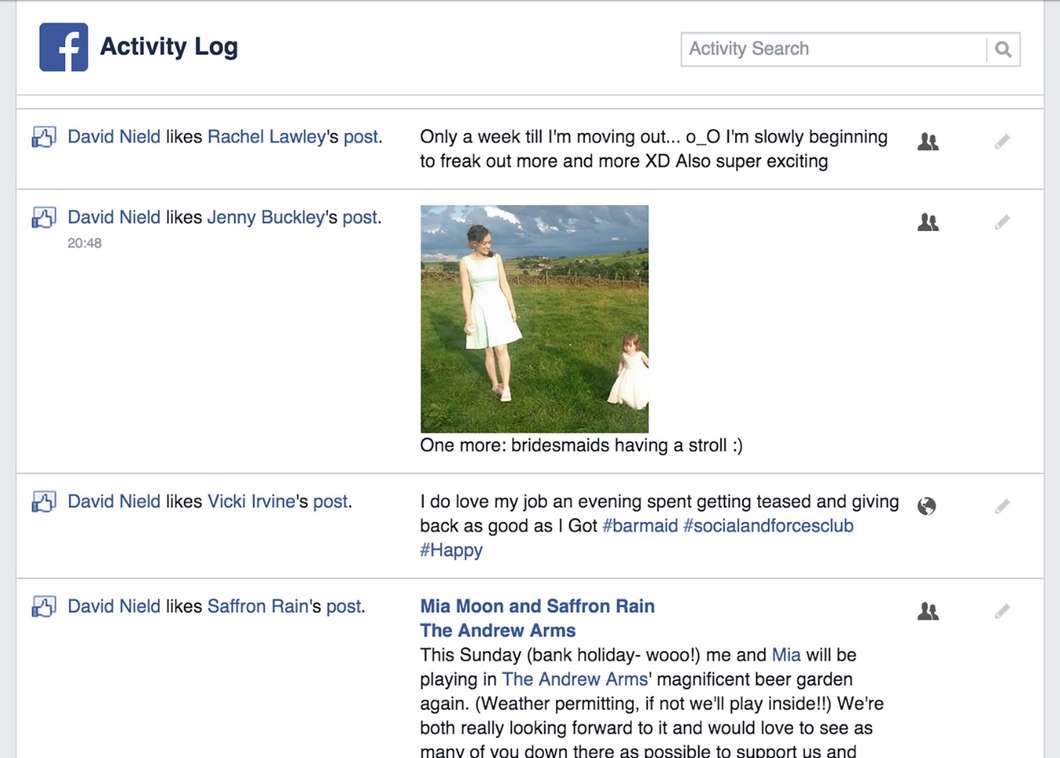Open the bridesmaids stroll photo thumbnail

534,318
